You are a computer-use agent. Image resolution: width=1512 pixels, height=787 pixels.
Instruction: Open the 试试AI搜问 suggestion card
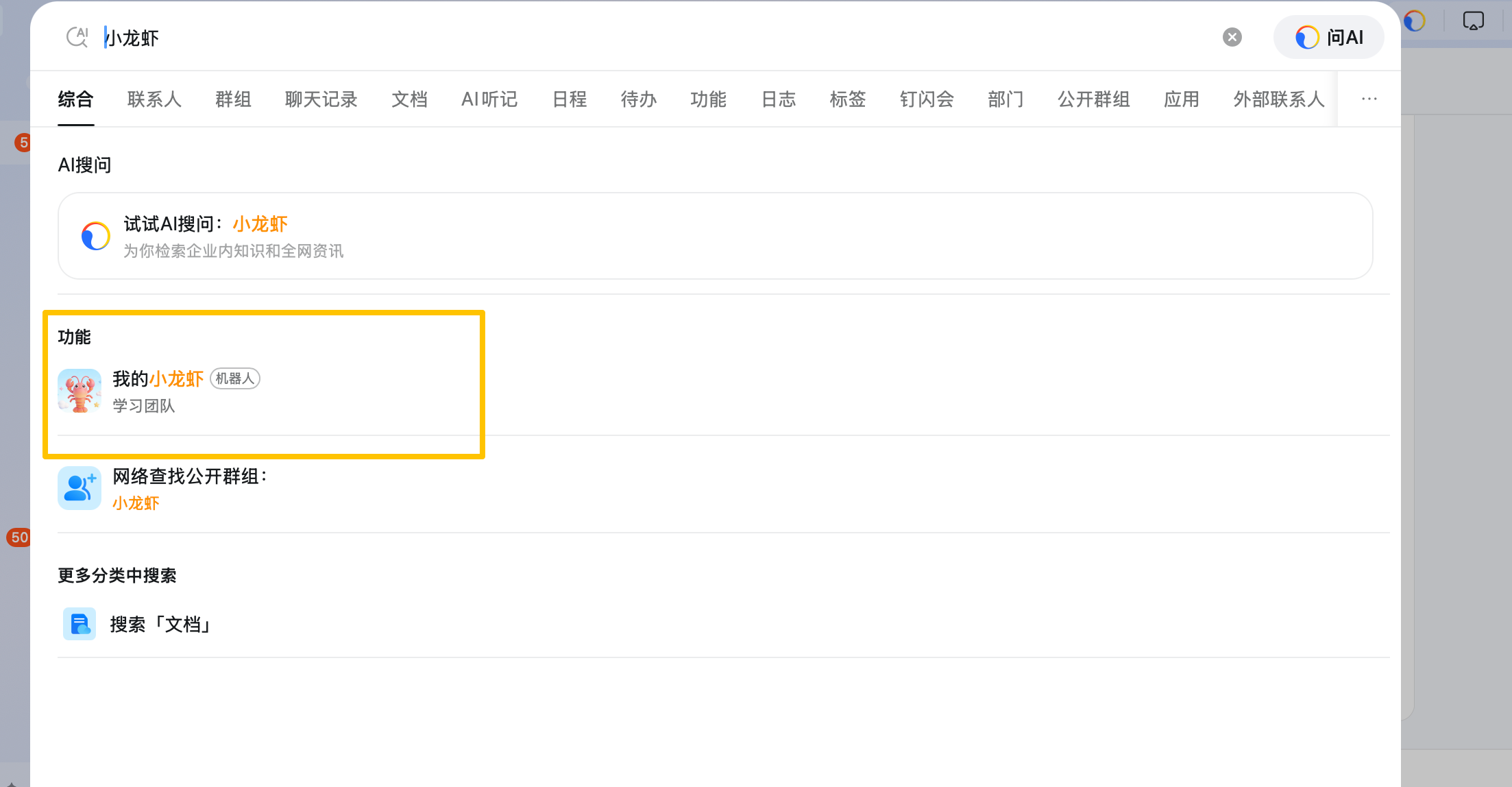pyautogui.click(x=714, y=236)
